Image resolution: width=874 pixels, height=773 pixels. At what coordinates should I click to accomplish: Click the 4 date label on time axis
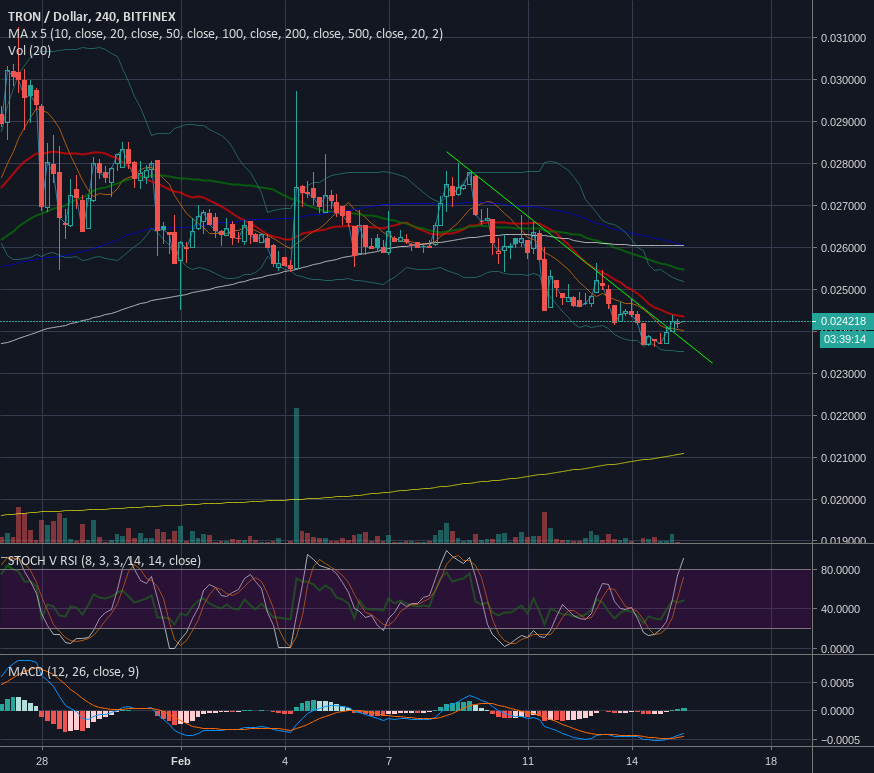pyautogui.click(x=285, y=761)
